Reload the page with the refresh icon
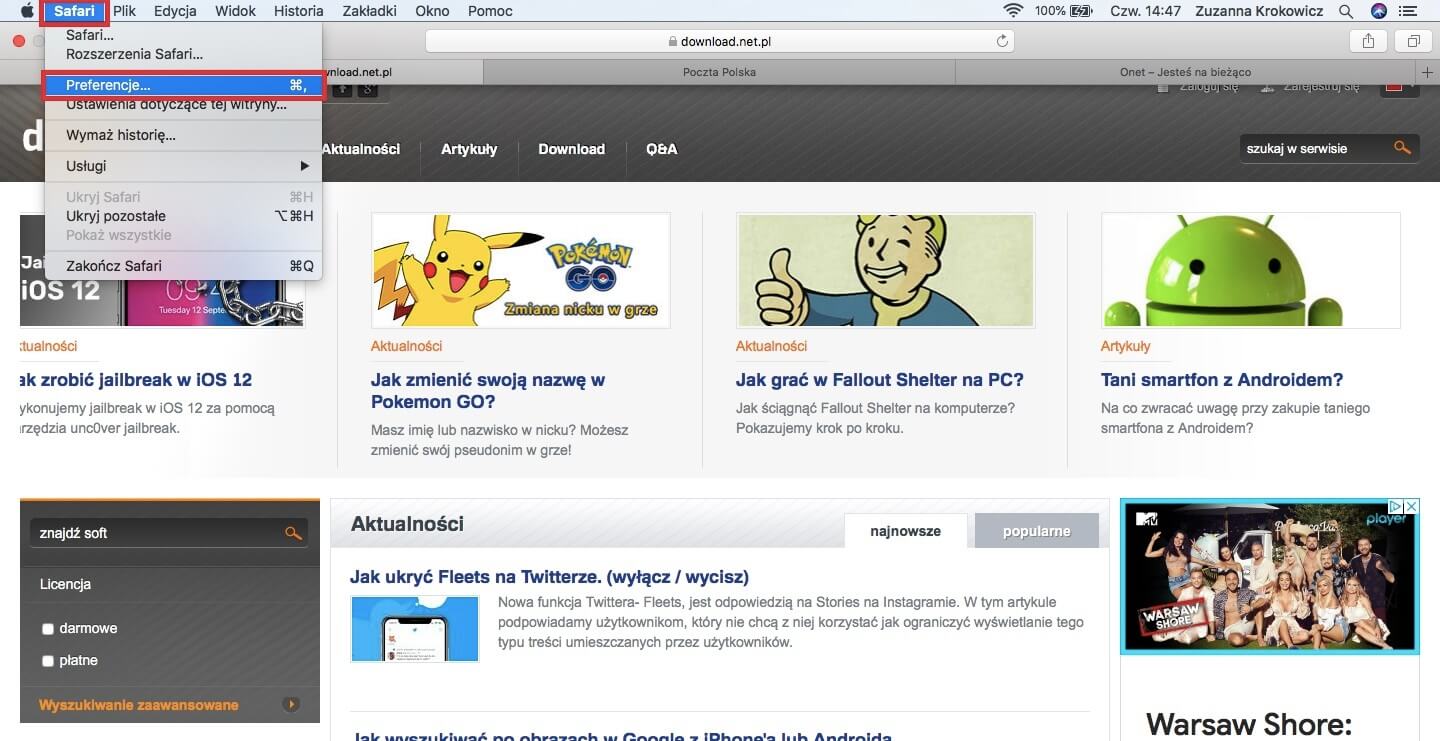1440x741 pixels. tap(1001, 41)
